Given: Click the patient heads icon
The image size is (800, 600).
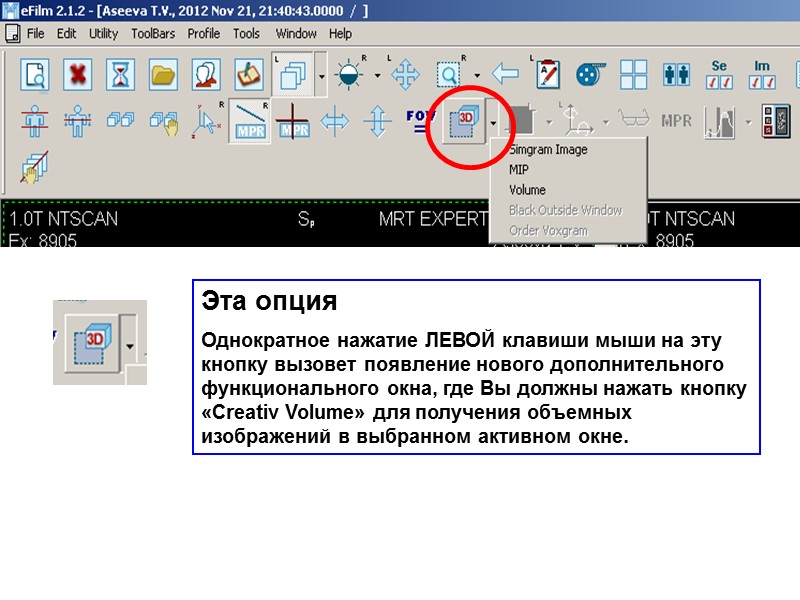Looking at the screenshot, I should coord(206,75).
